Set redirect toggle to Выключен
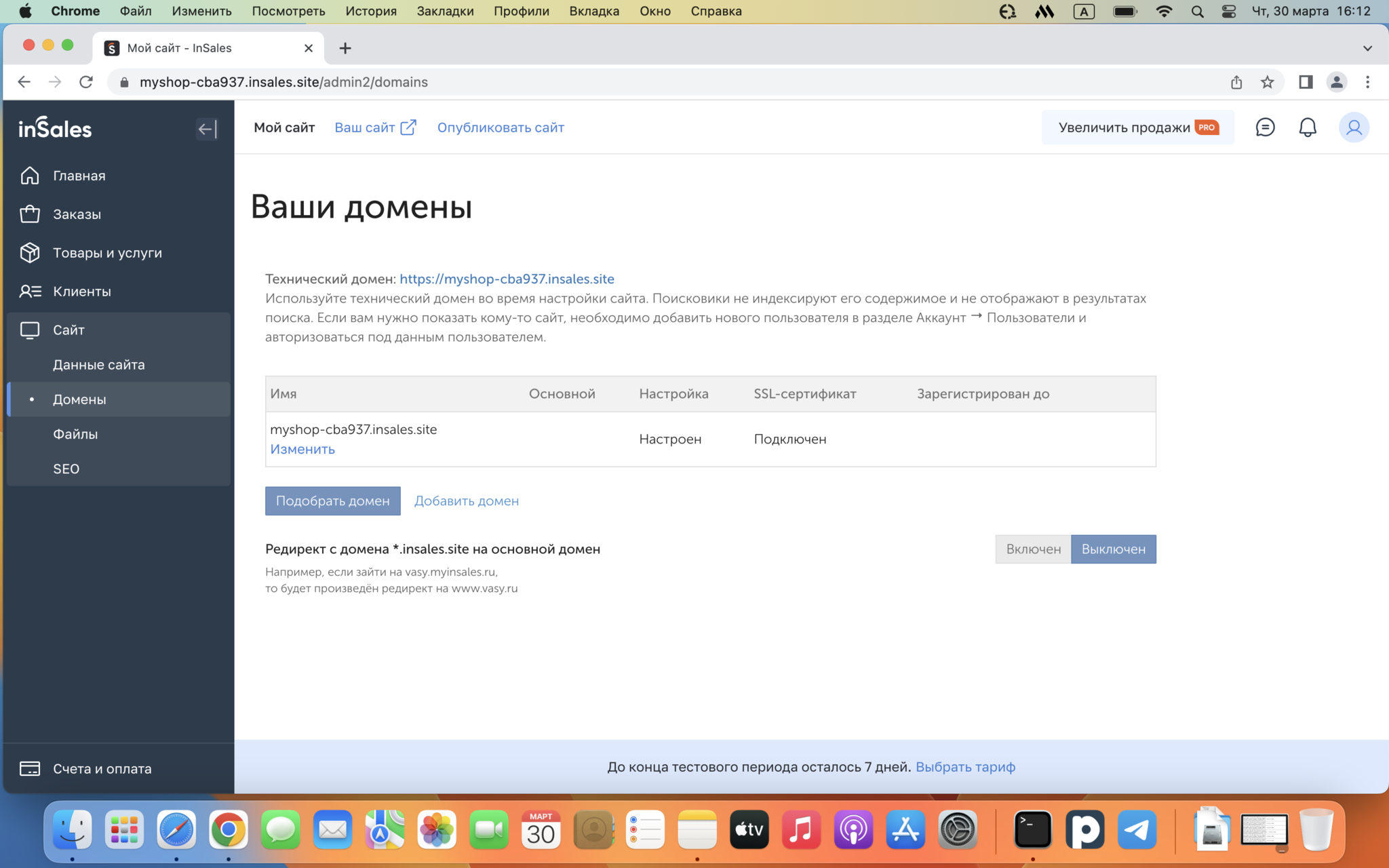 tap(1113, 549)
